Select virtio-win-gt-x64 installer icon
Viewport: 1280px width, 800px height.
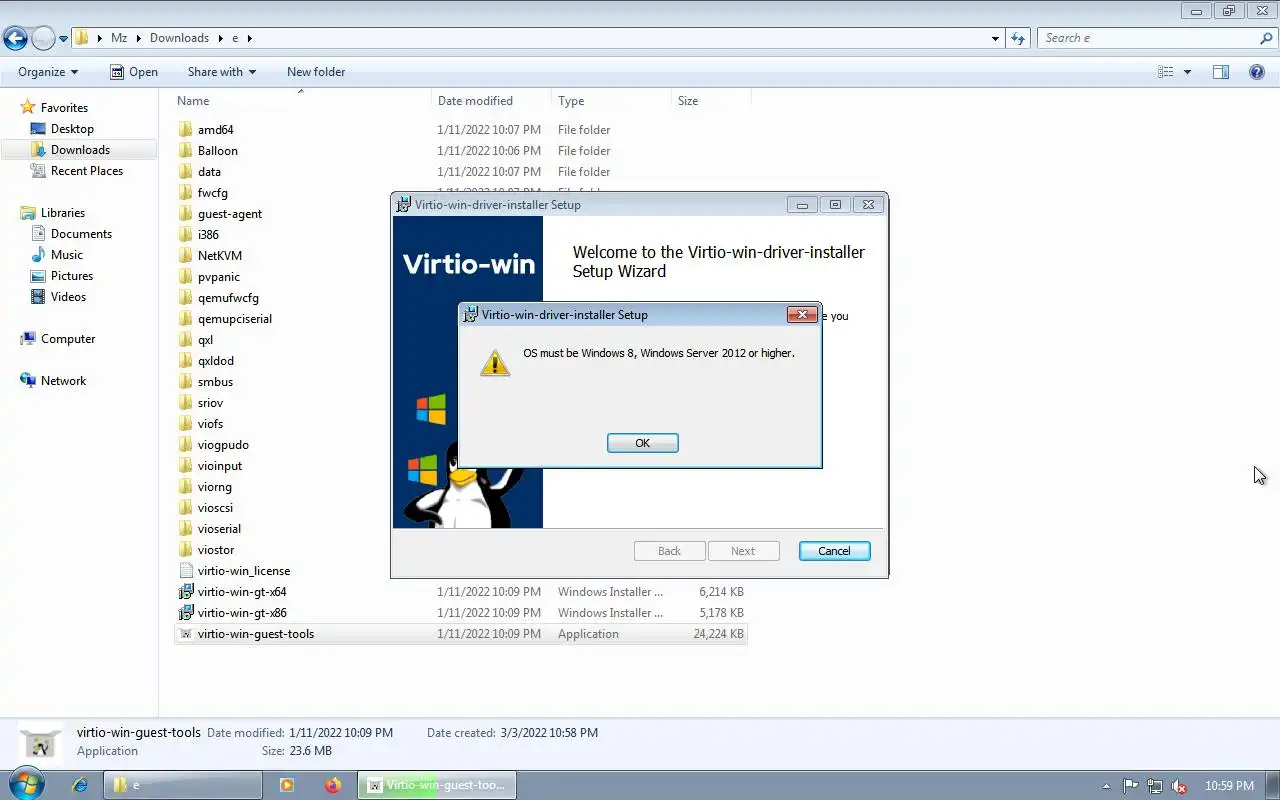185,592
